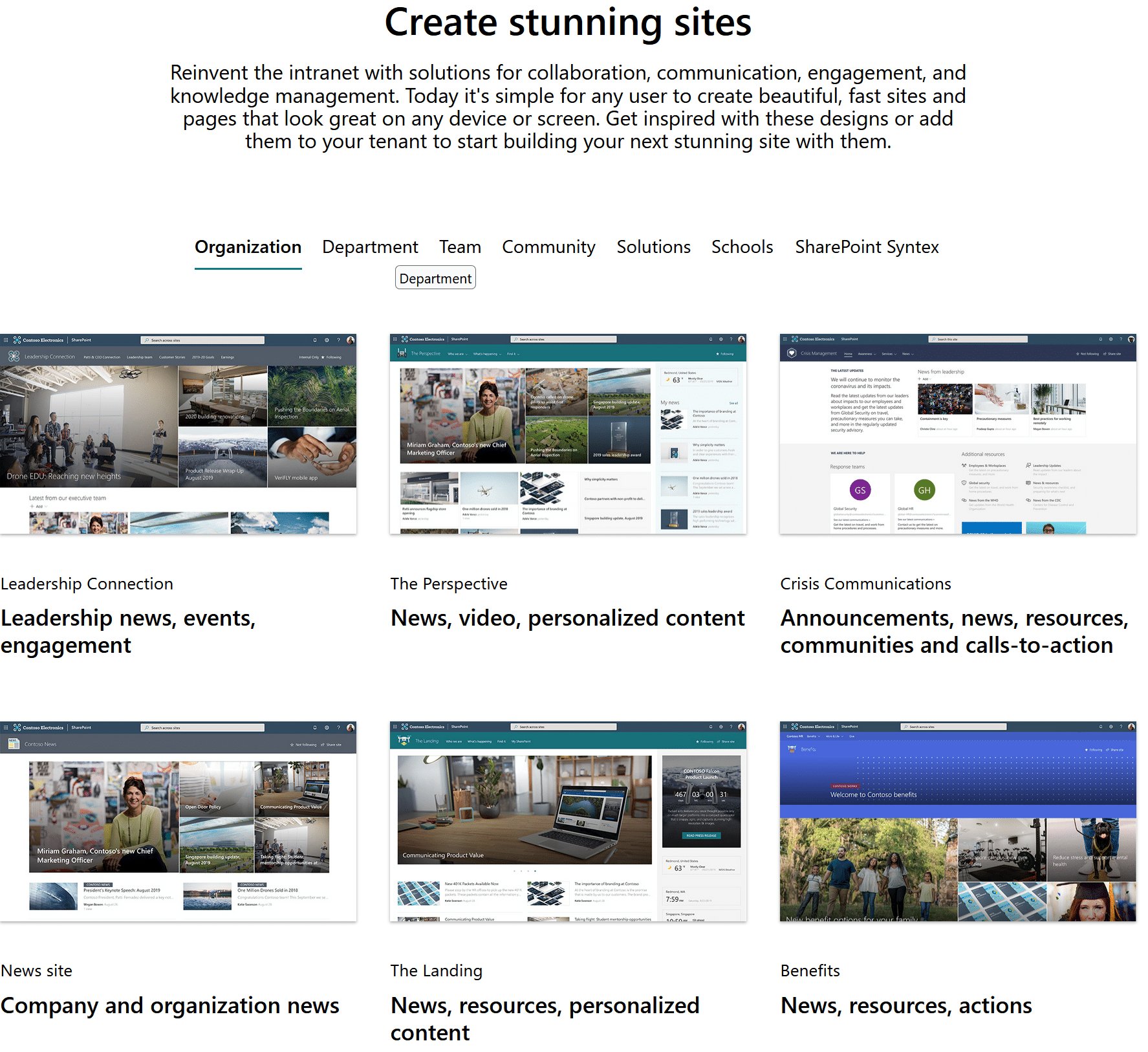Click the user profile avatar in The Perspective header
The width and height of the screenshot is (1148, 1052).
(x=741, y=339)
